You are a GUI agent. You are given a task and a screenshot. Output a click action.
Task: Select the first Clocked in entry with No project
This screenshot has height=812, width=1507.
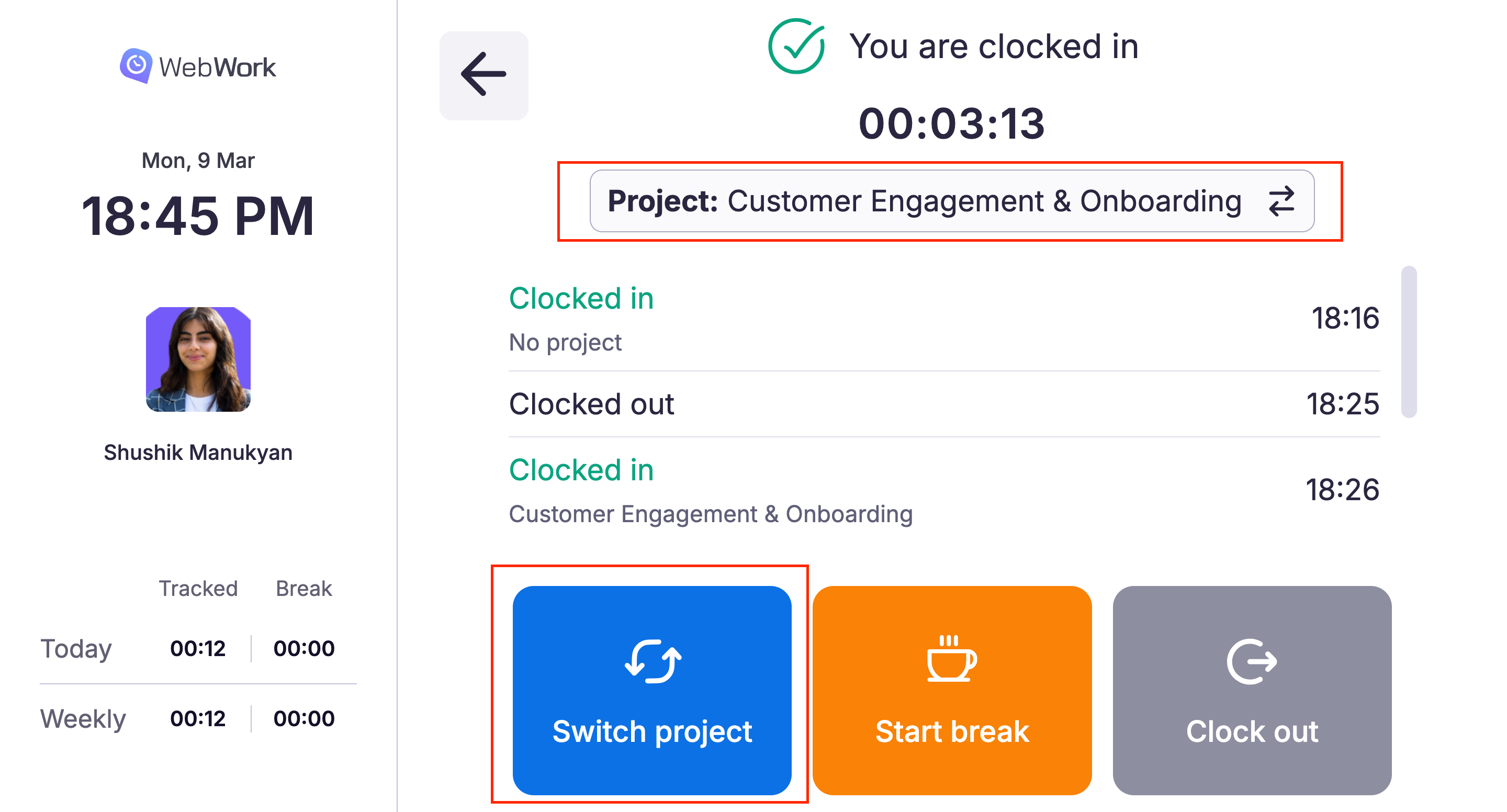pyautogui.click(x=943, y=319)
